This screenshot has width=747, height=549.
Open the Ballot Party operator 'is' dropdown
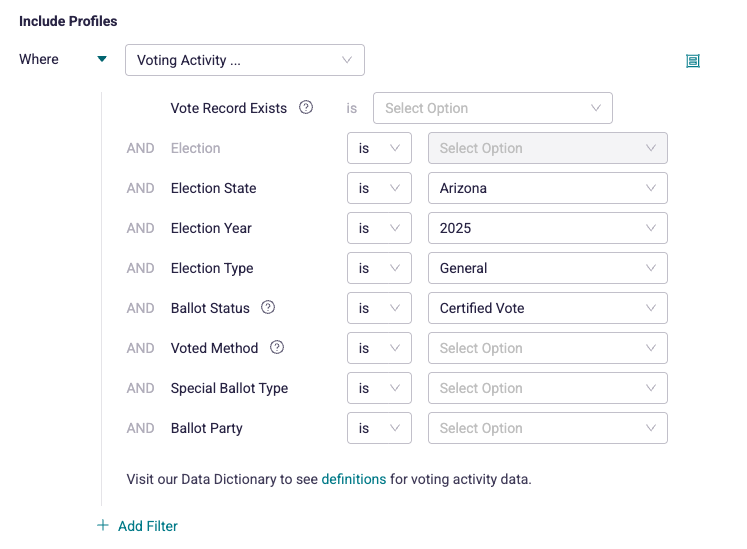pos(379,428)
